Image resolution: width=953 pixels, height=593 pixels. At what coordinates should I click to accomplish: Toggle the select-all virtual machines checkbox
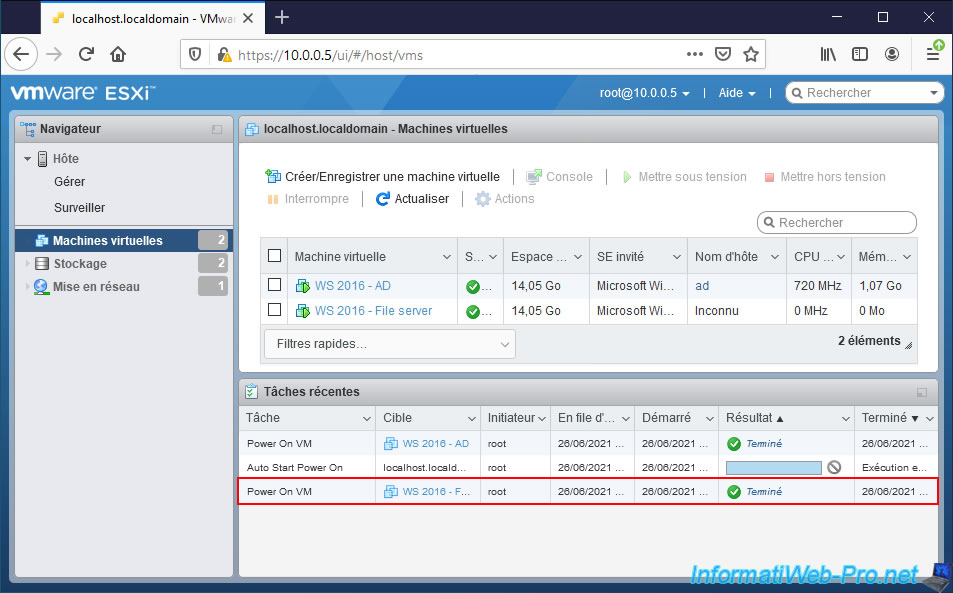coord(274,257)
